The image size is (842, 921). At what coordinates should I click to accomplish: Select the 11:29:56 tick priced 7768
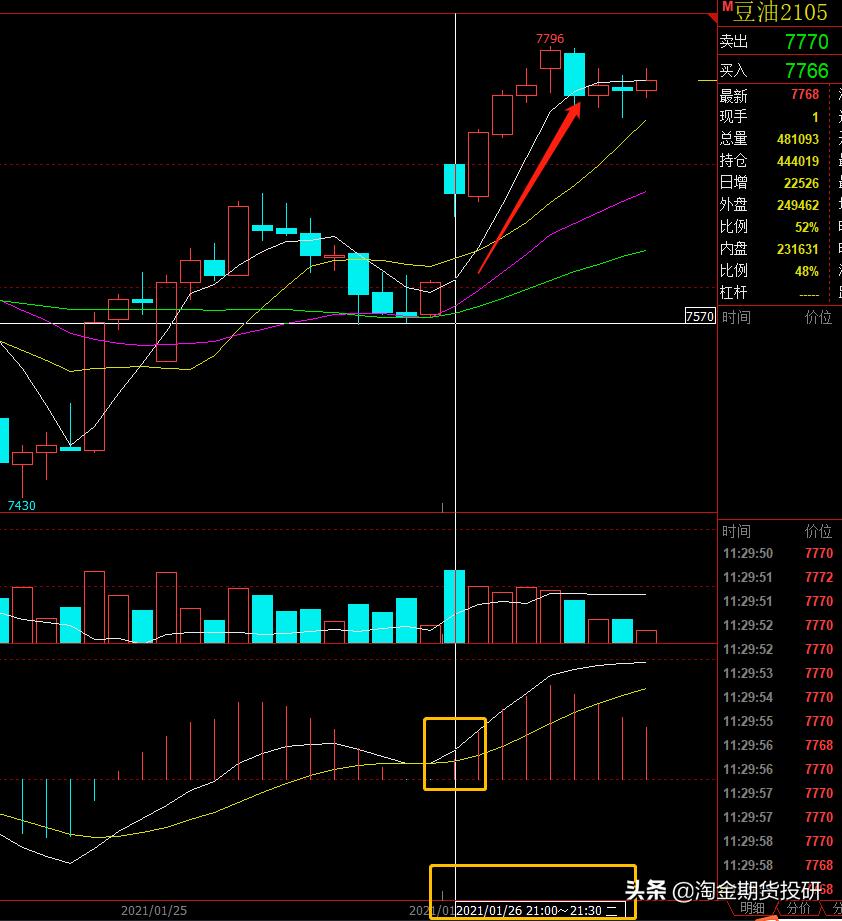(778, 745)
